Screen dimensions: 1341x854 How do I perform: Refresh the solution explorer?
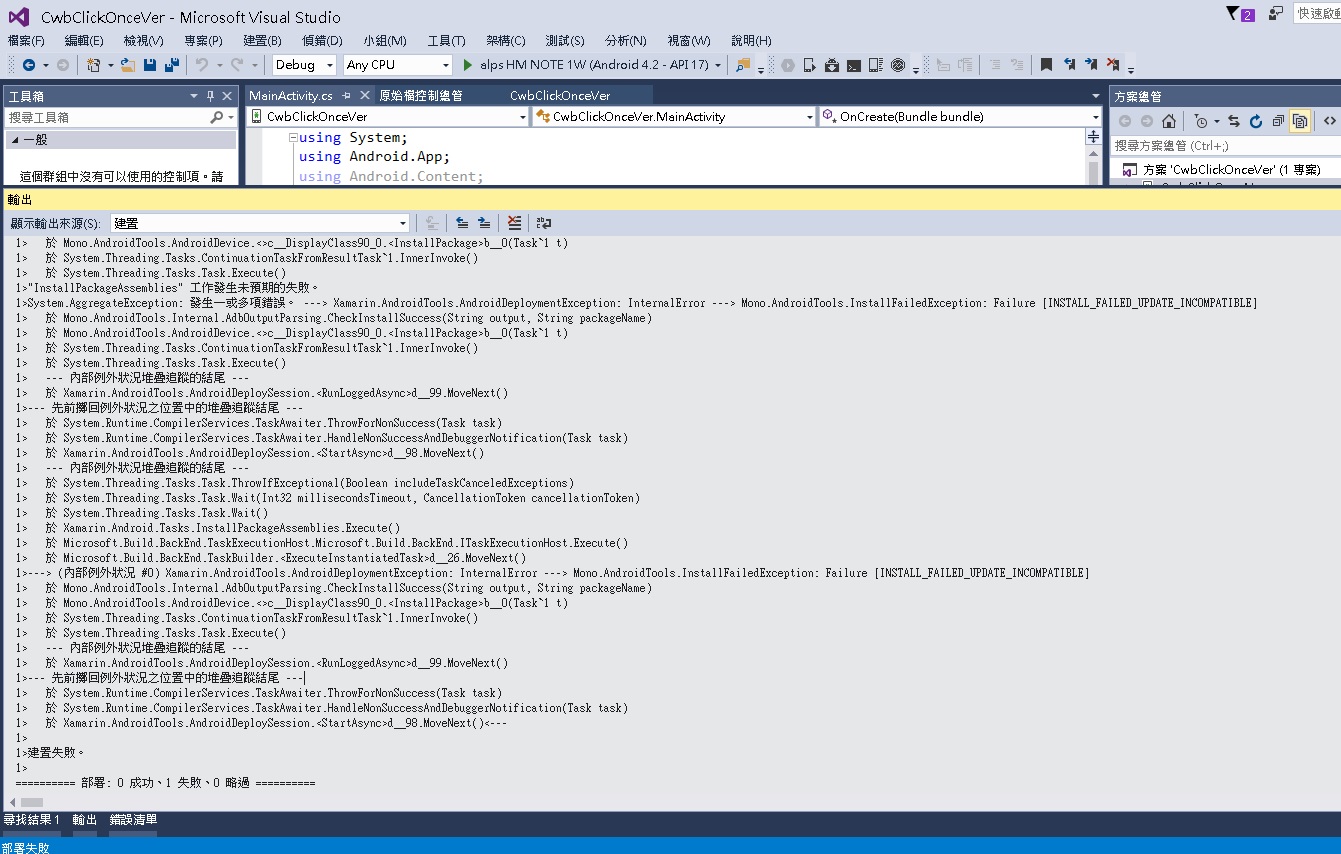1256,121
